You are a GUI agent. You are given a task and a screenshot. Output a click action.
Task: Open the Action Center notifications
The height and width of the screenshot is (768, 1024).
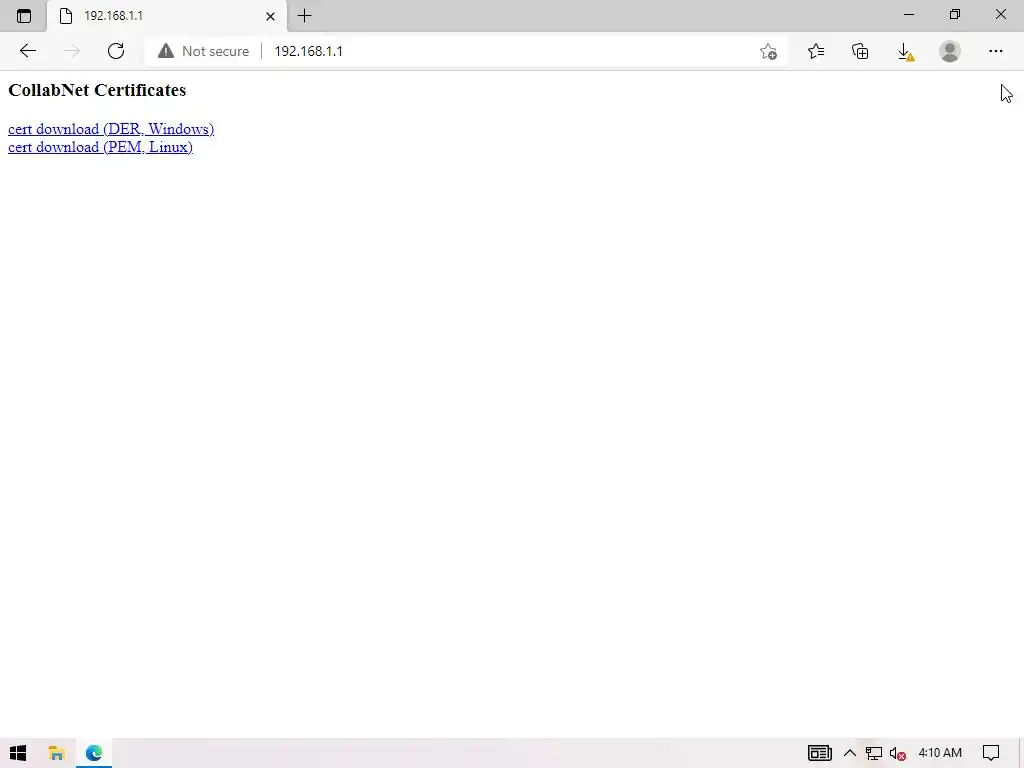(991, 753)
